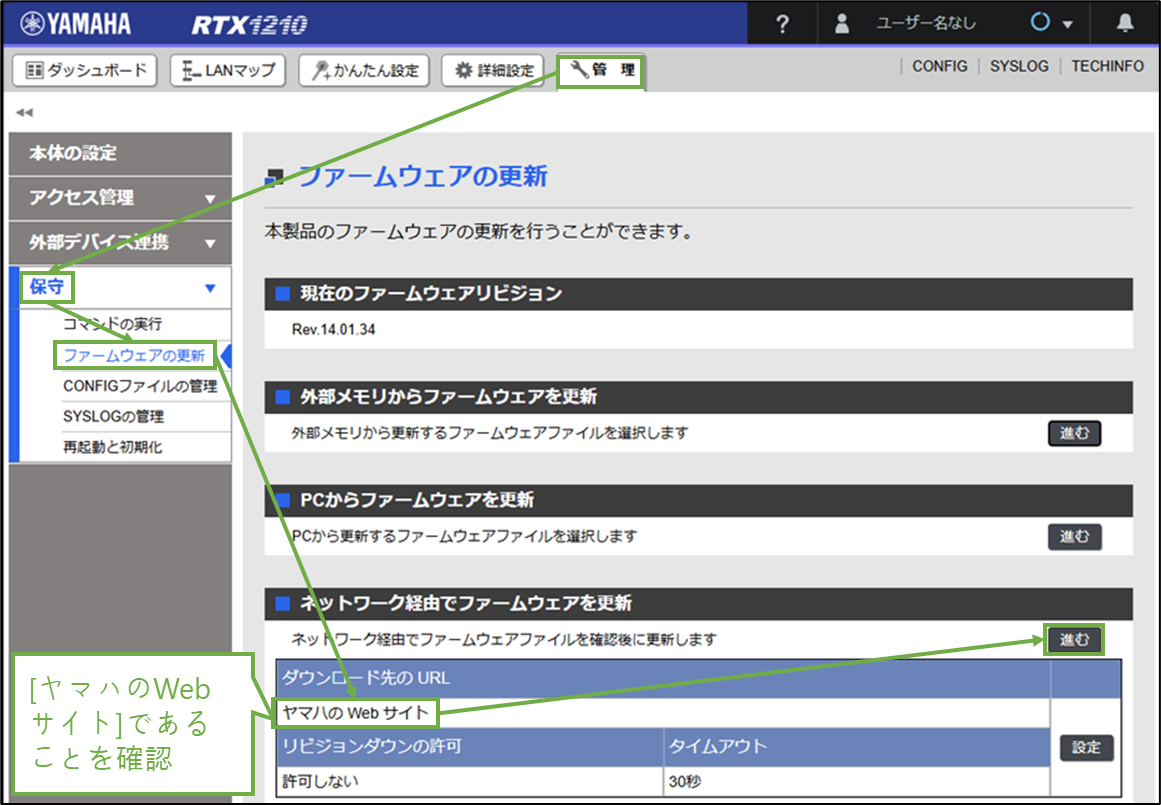Open the SYSLOG page

[1019, 66]
